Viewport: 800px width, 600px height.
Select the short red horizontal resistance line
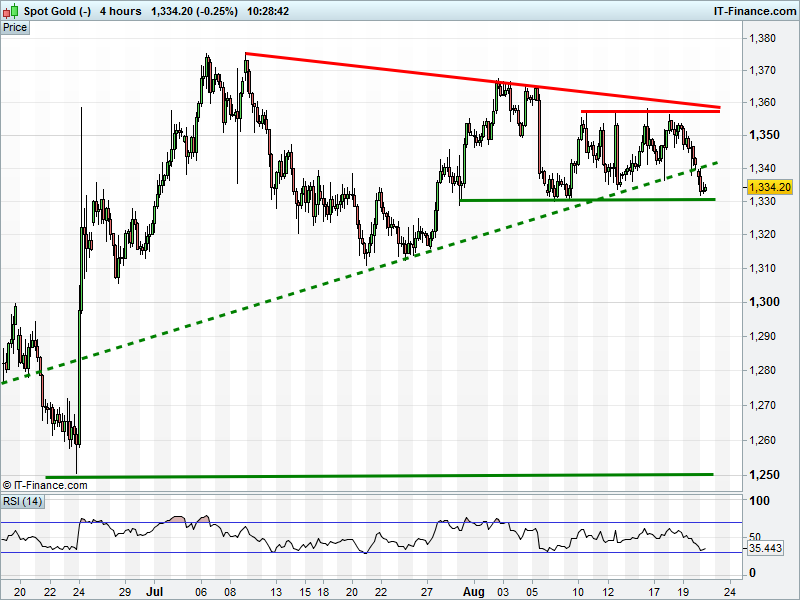click(x=651, y=111)
